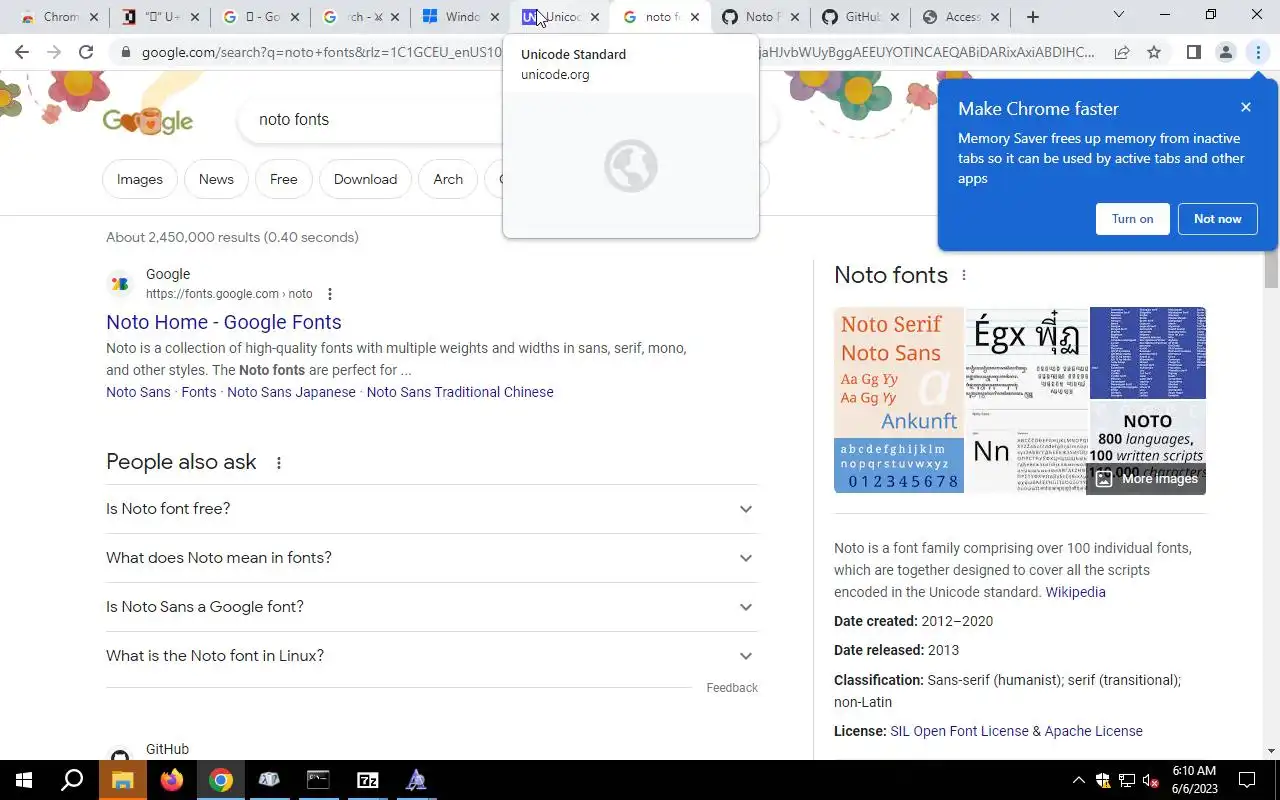
Task: Open the Noto Sans sitelink
Action: coord(138,392)
